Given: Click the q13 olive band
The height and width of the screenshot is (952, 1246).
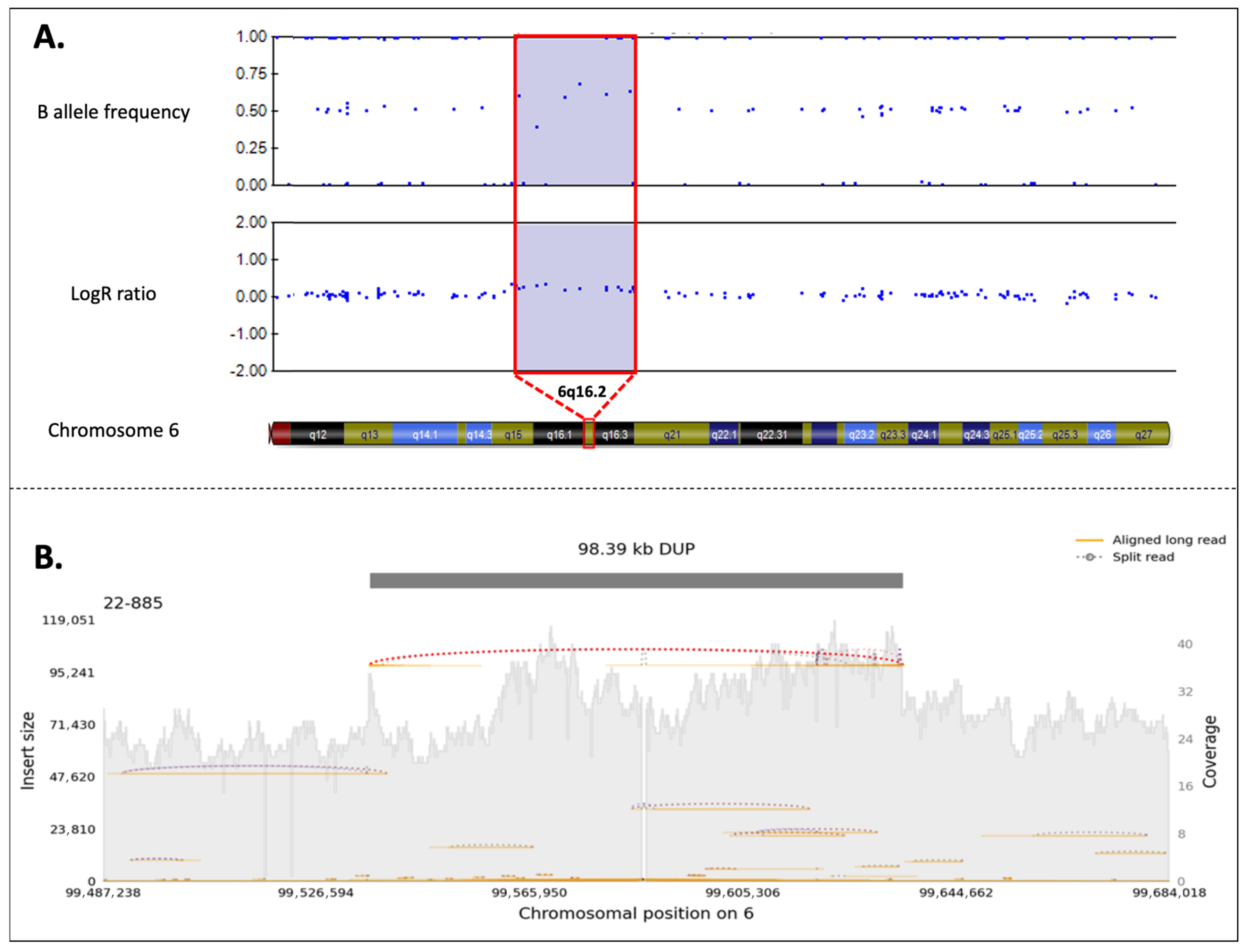Looking at the screenshot, I should pos(369,435).
